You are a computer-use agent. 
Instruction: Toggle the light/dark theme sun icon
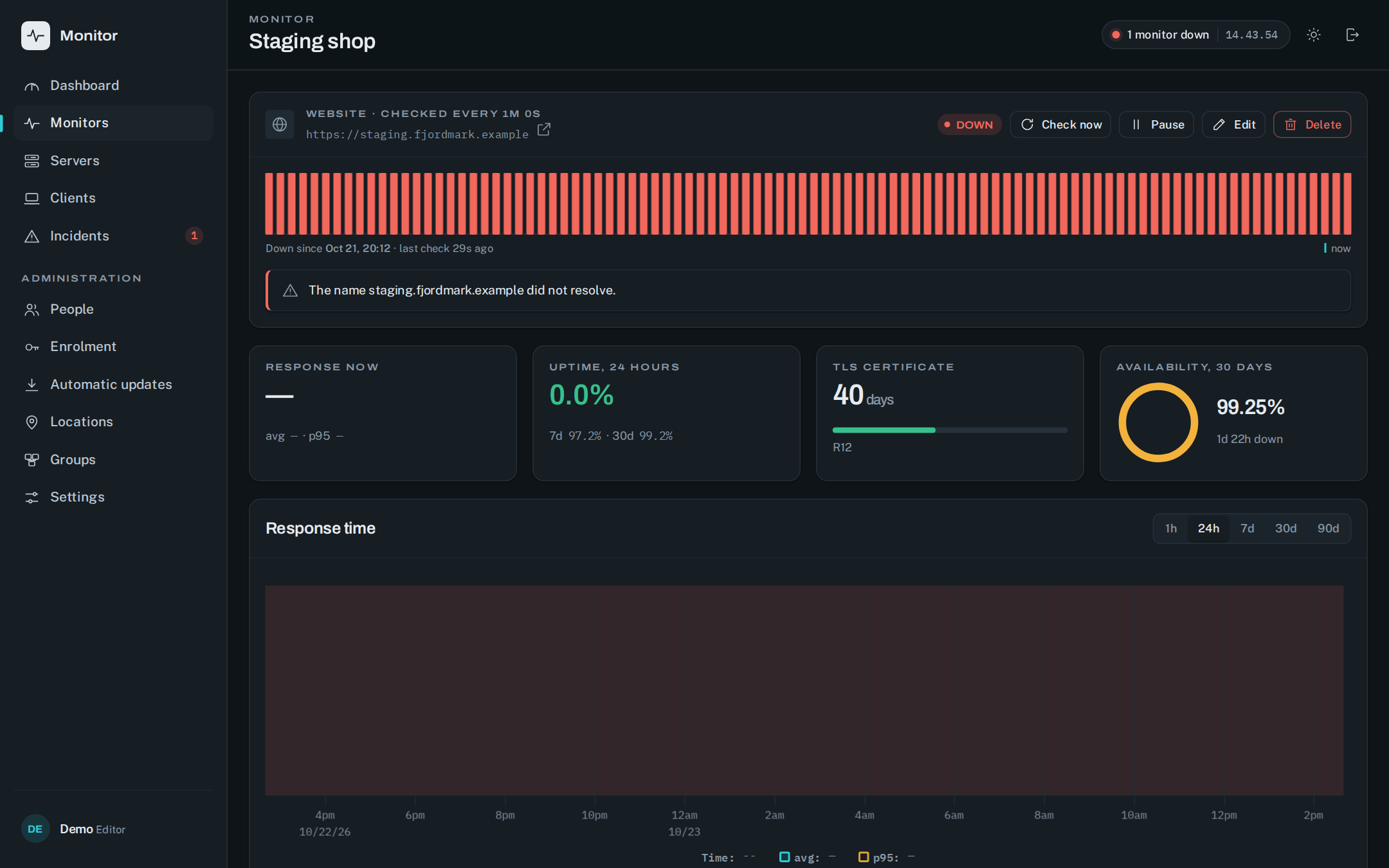[x=1314, y=35]
